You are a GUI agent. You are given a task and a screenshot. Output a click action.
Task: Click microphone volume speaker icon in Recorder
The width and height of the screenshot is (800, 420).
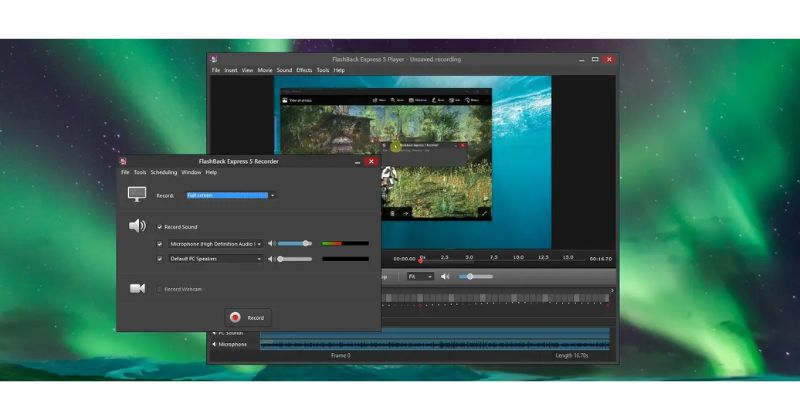tap(272, 244)
